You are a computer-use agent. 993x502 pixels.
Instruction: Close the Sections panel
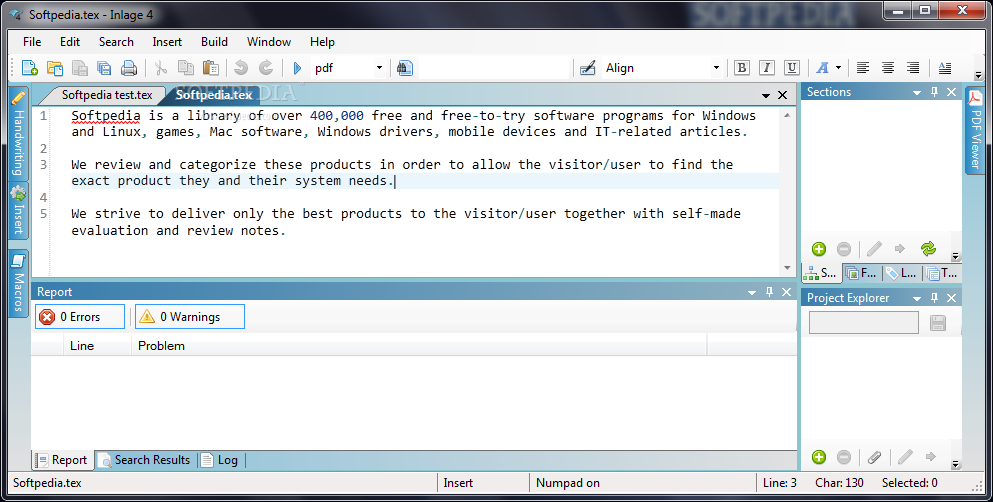pos(951,92)
